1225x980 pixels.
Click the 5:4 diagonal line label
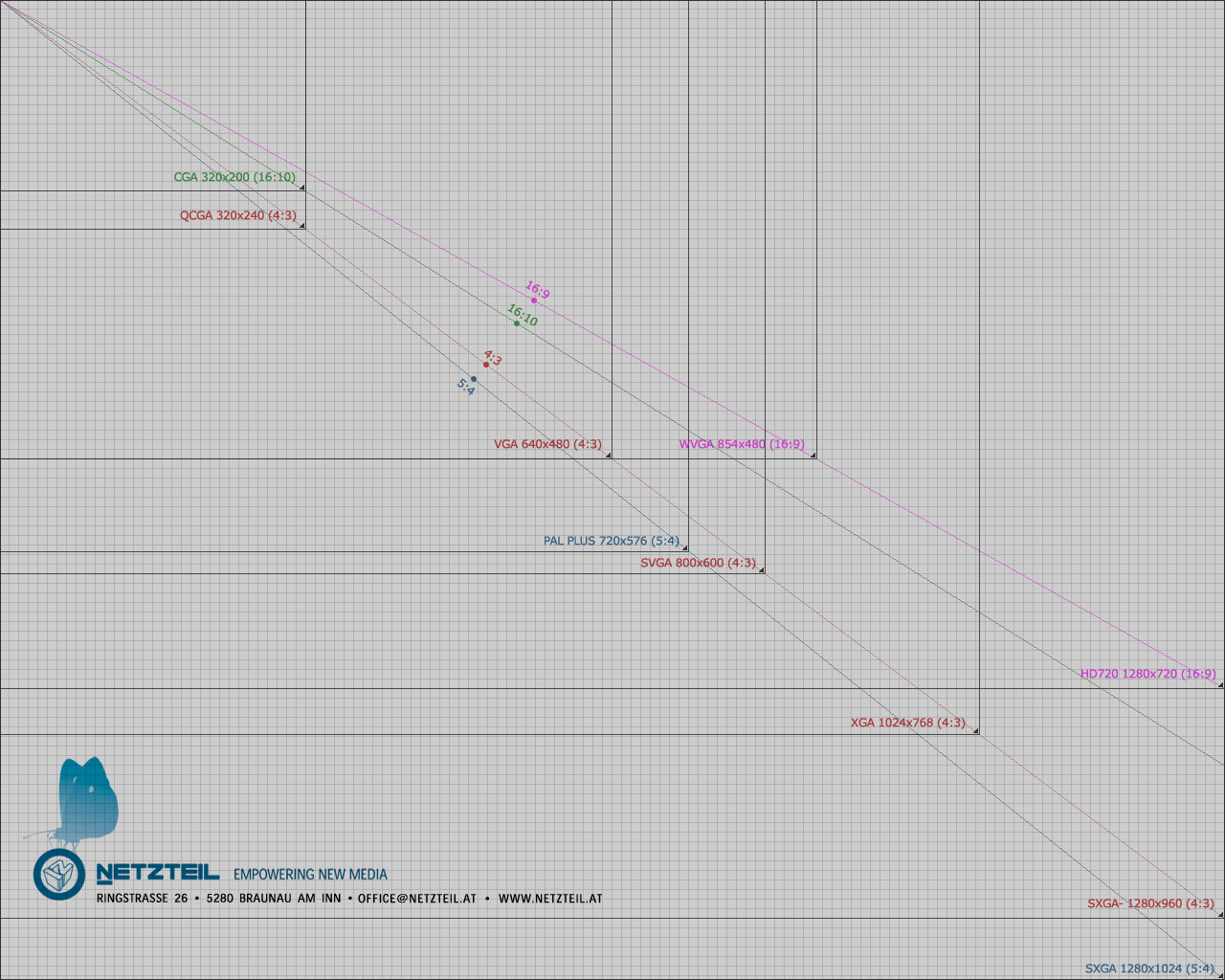point(465,387)
